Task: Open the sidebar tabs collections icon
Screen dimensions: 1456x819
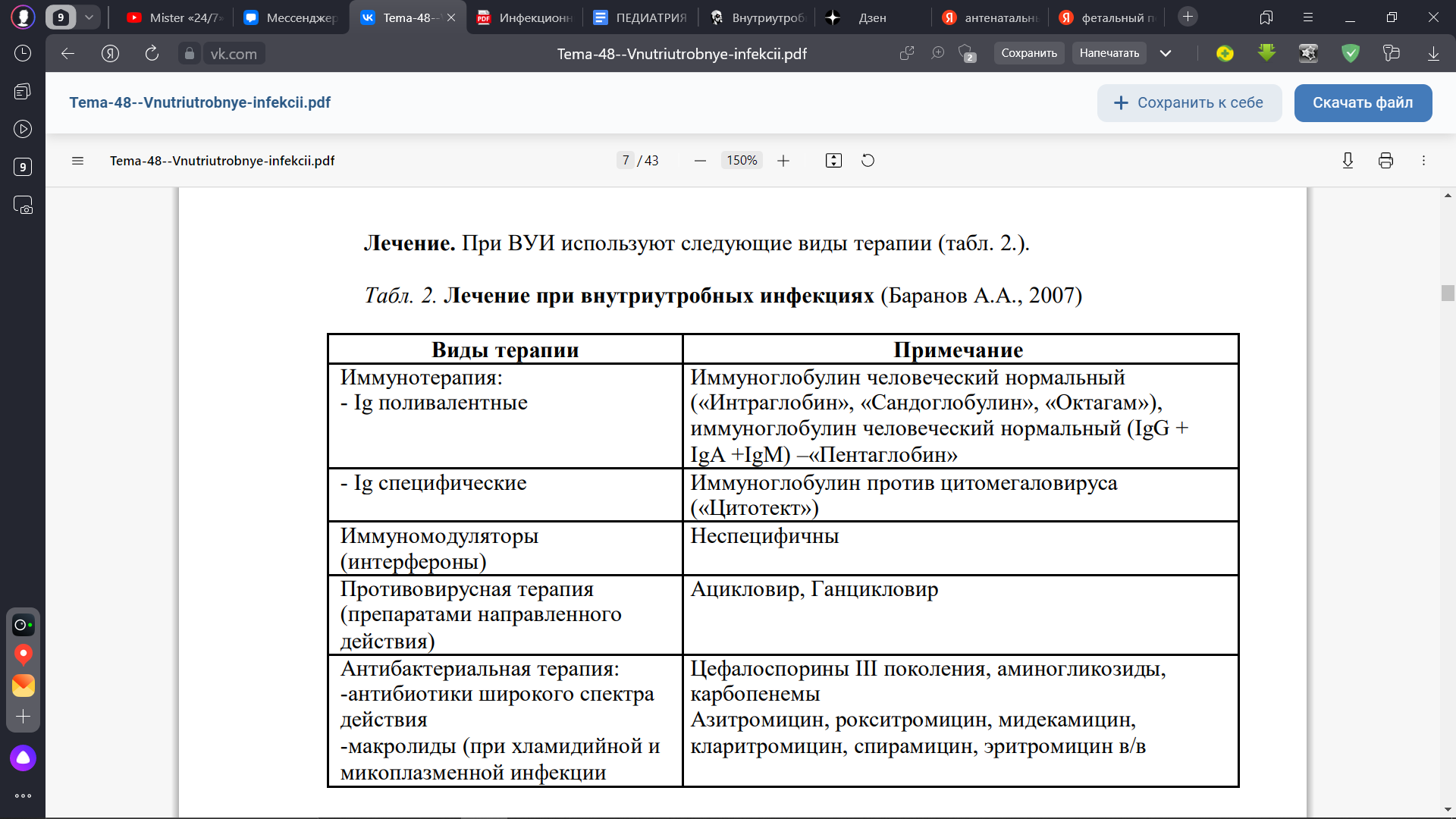Action: pyautogui.click(x=23, y=91)
